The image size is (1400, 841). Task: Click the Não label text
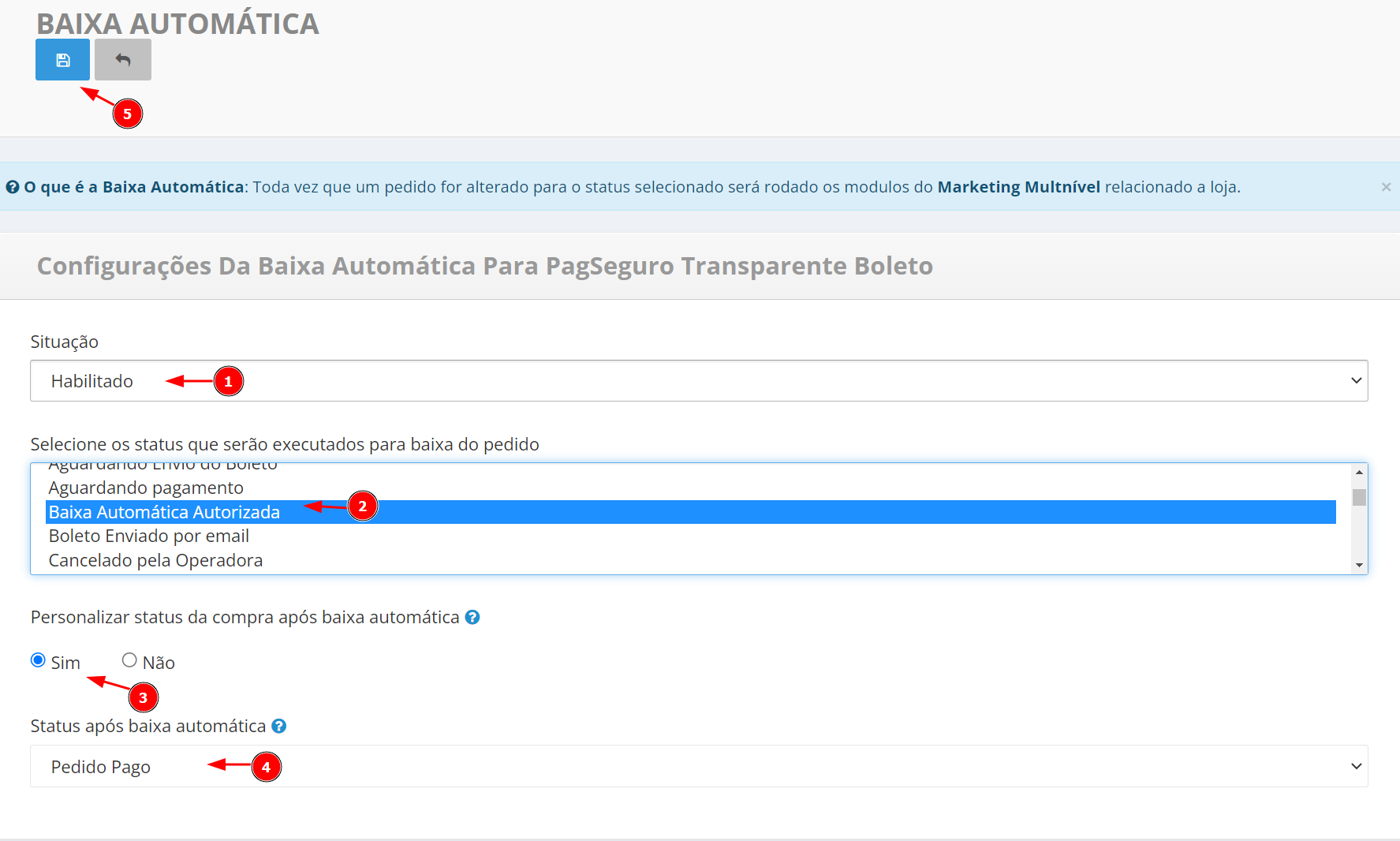tap(159, 663)
